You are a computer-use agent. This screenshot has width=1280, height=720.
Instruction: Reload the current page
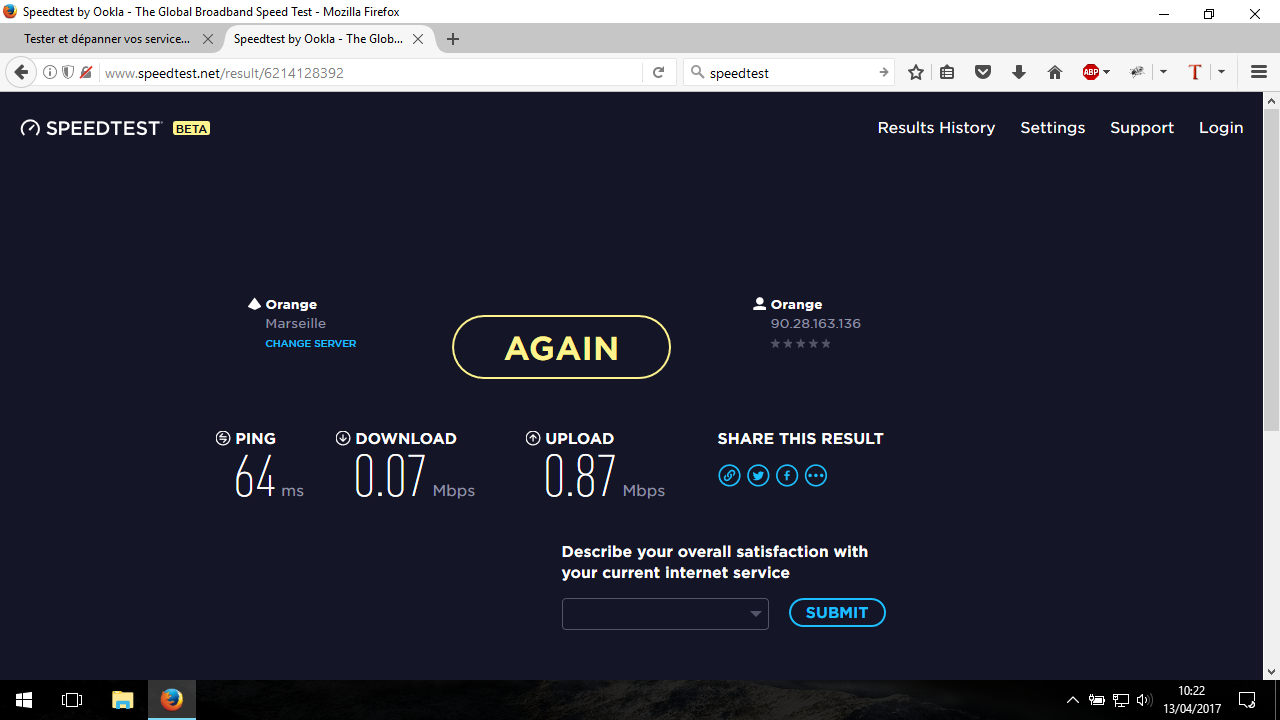click(x=658, y=72)
